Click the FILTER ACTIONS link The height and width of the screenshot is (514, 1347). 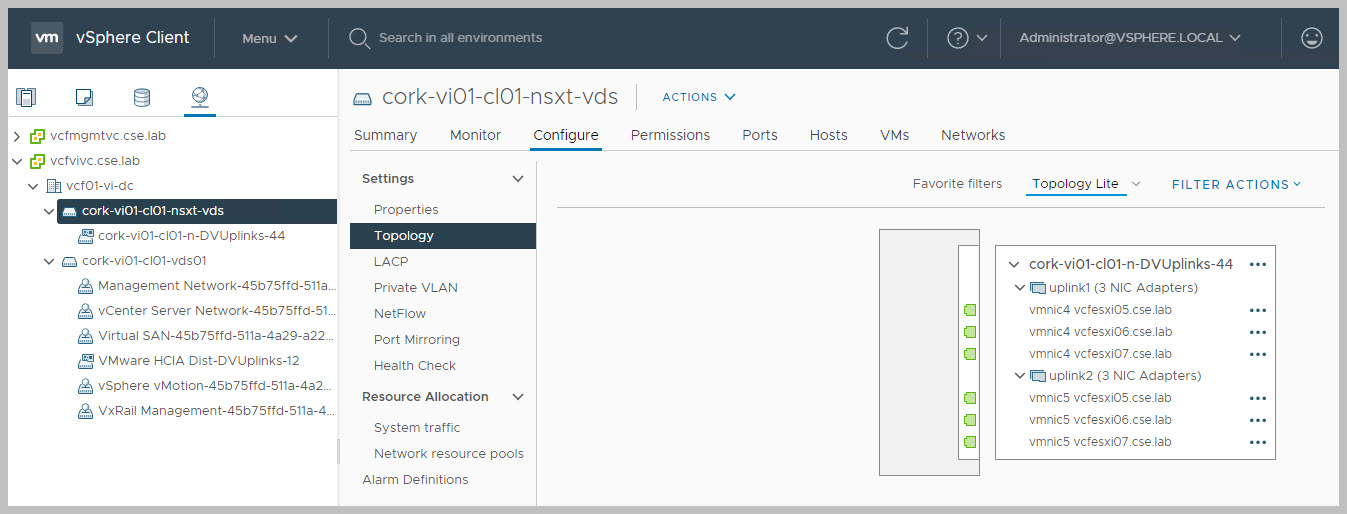click(1236, 184)
